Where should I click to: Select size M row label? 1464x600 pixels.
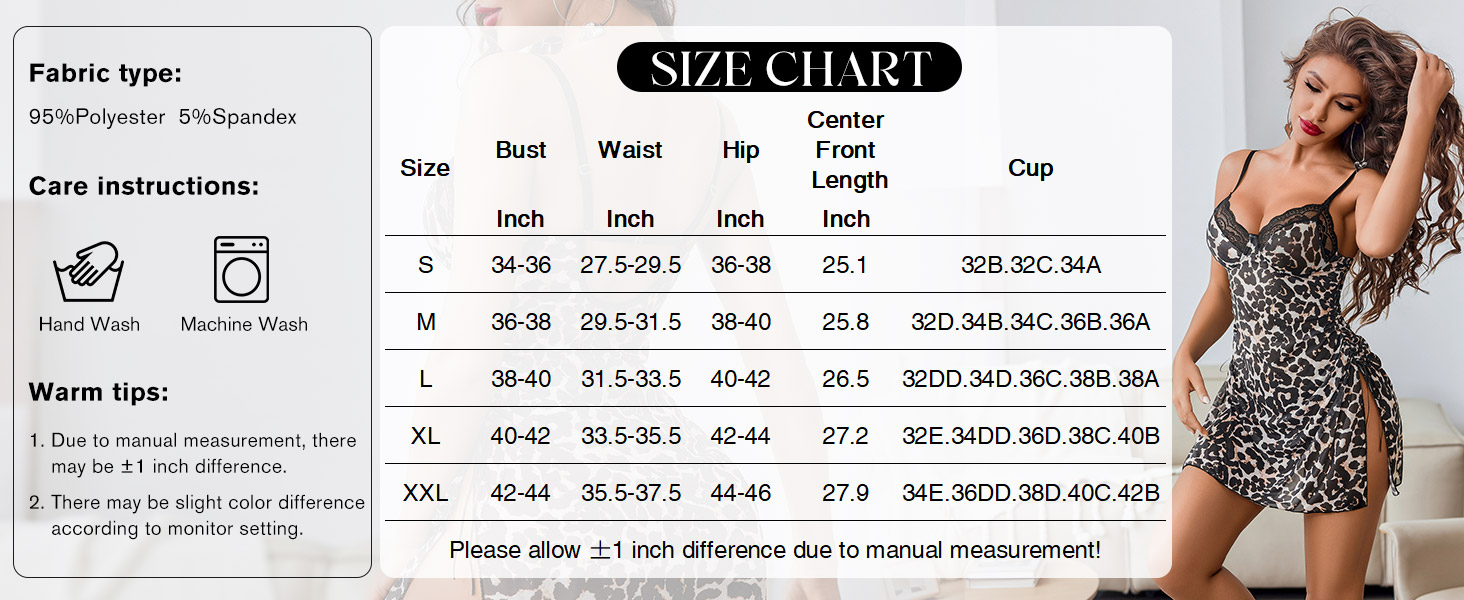426,322
